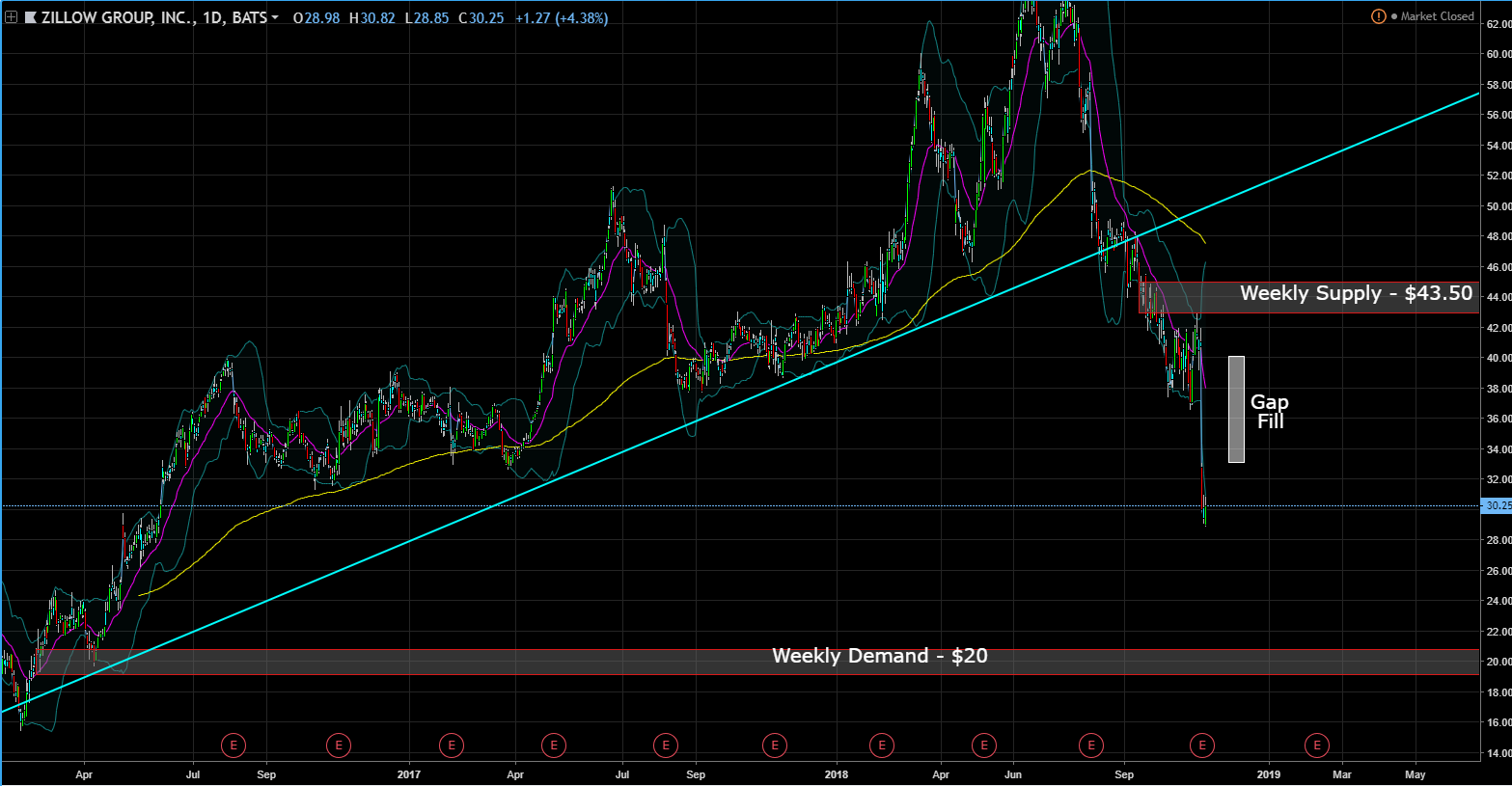1512x786 pixels.
Task: Click the low value L28.85
Action: tap(426, 17)
